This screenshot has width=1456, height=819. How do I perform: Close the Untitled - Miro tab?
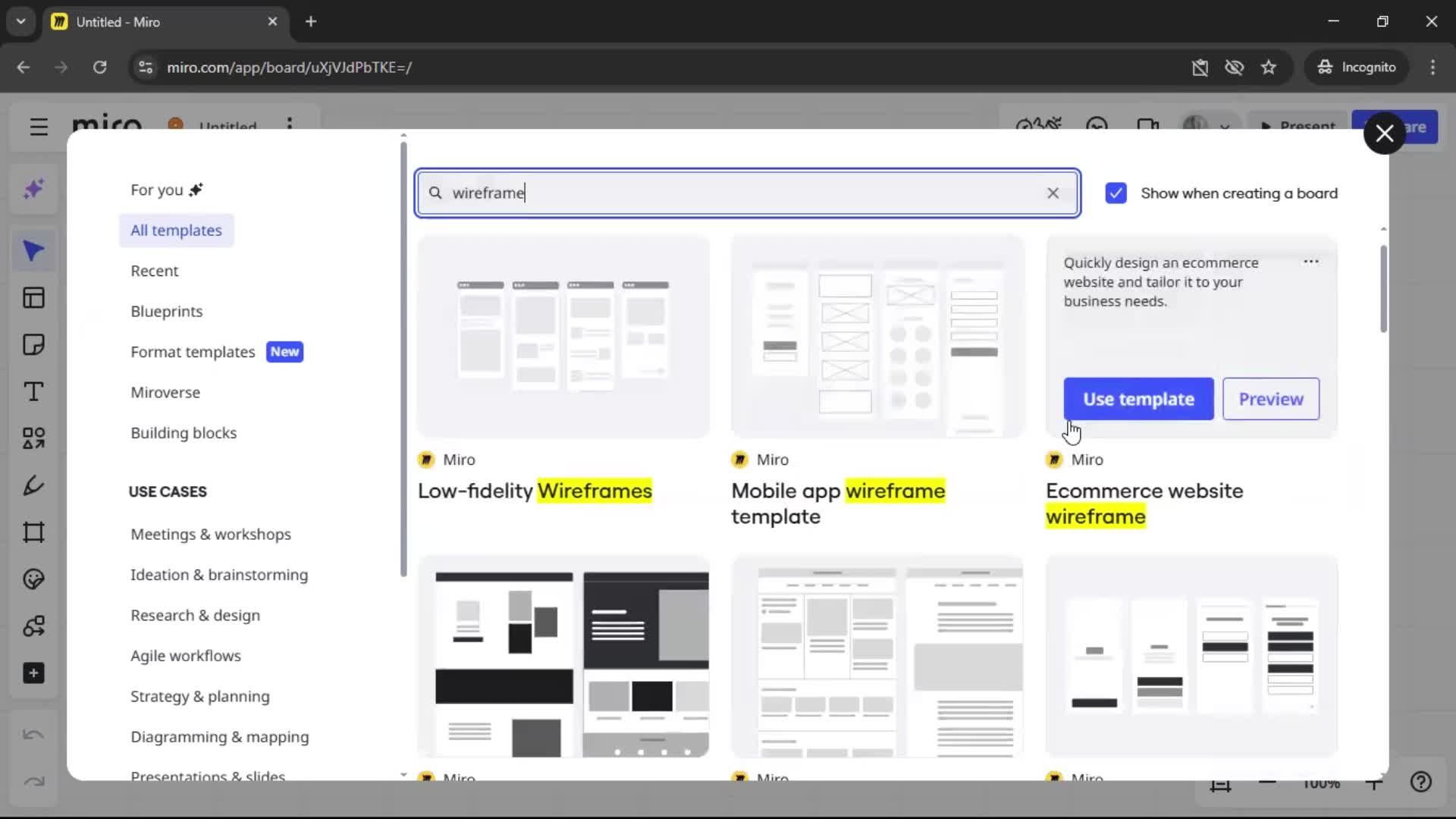pyautogui.click(x=272, y=21)
